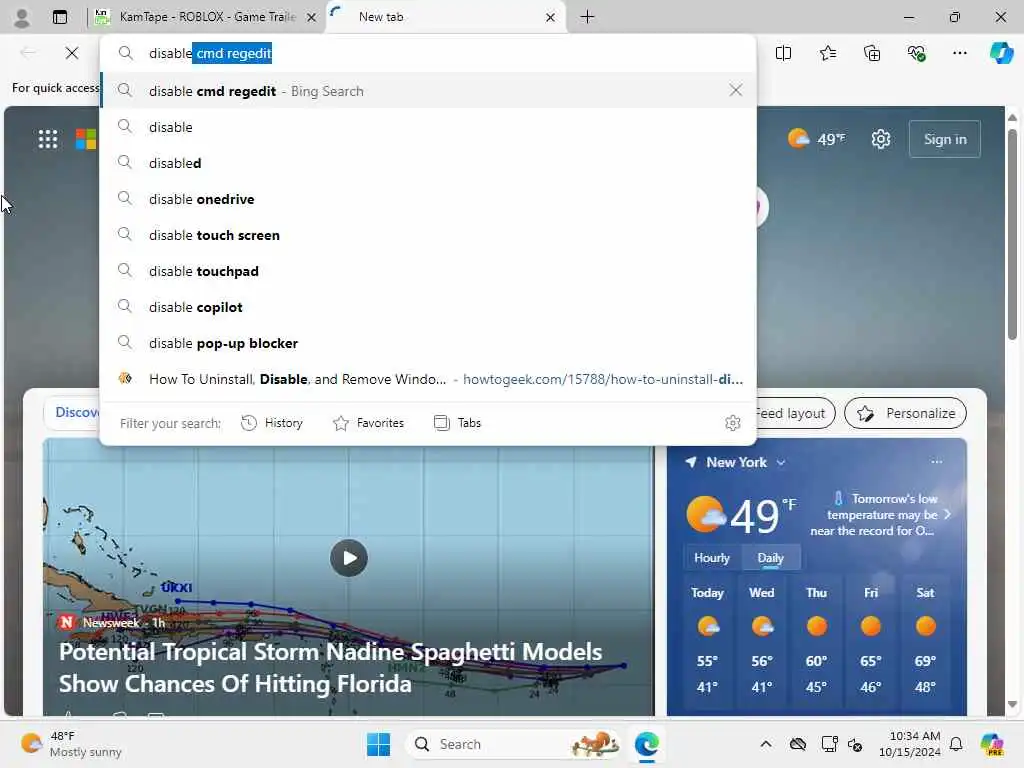Viewport: 1024px width, 768px height.
Task: Open the muted volume tray icon
Action: [855, 744]
